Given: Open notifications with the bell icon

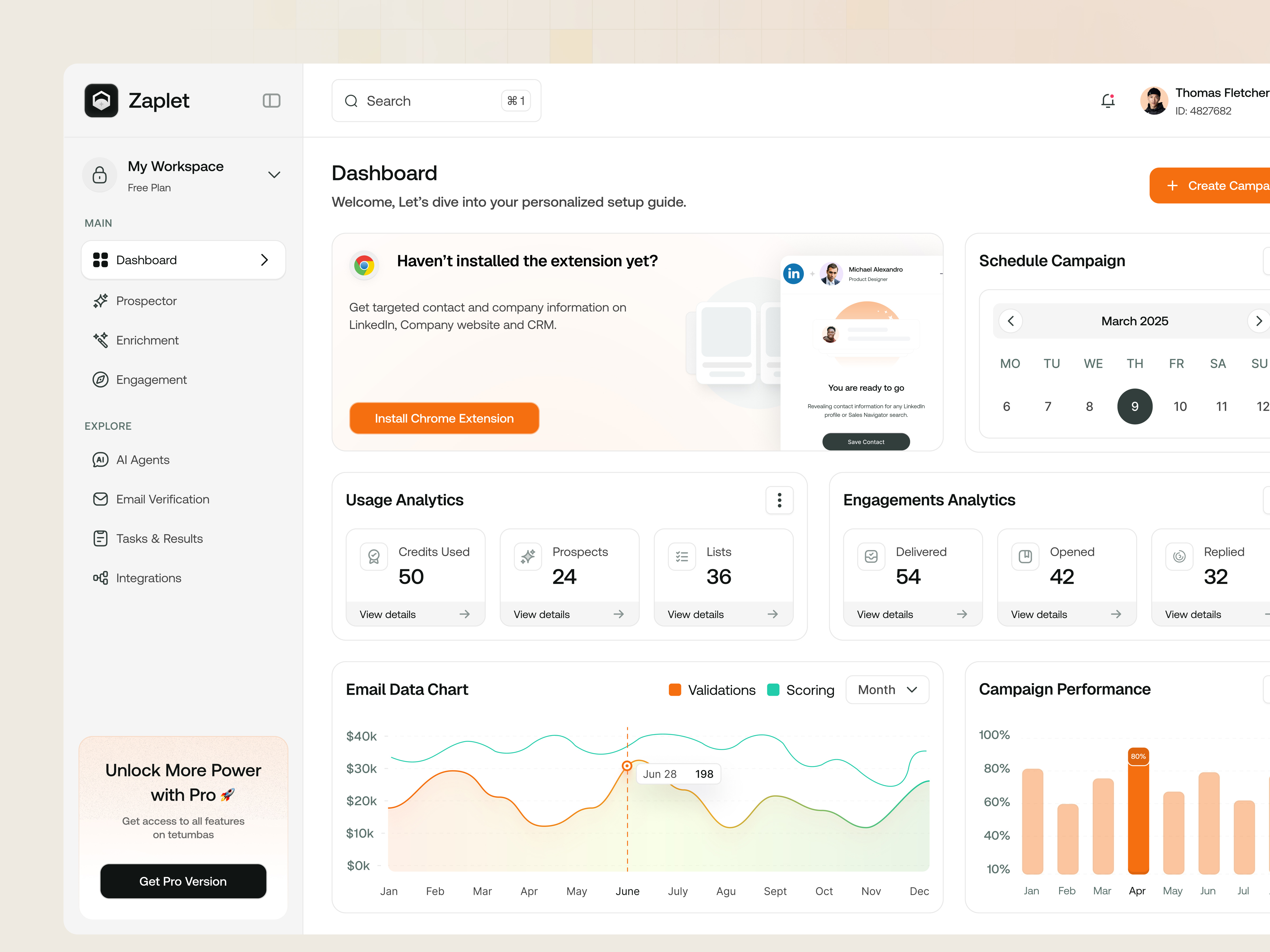Looking at the screenshot, I should [x=1108, y=101].
